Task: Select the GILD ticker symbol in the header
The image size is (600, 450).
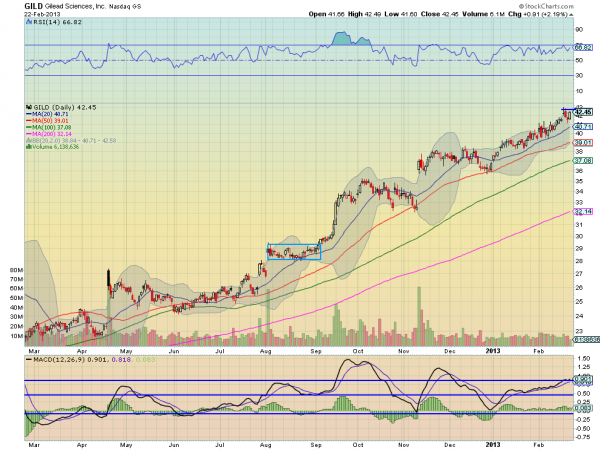Action: pyautogui.click(x=34, y=6)
